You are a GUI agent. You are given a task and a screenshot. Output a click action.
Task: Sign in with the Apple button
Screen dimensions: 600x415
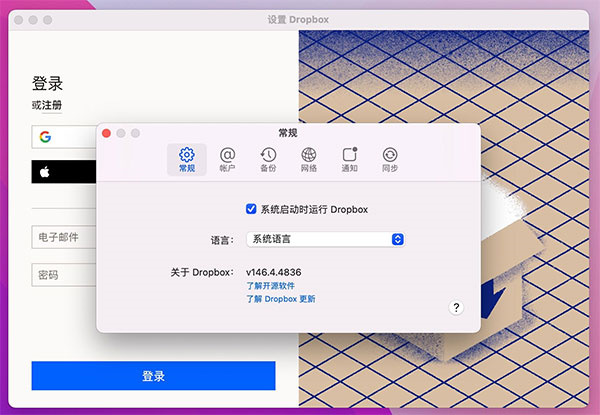64,172
